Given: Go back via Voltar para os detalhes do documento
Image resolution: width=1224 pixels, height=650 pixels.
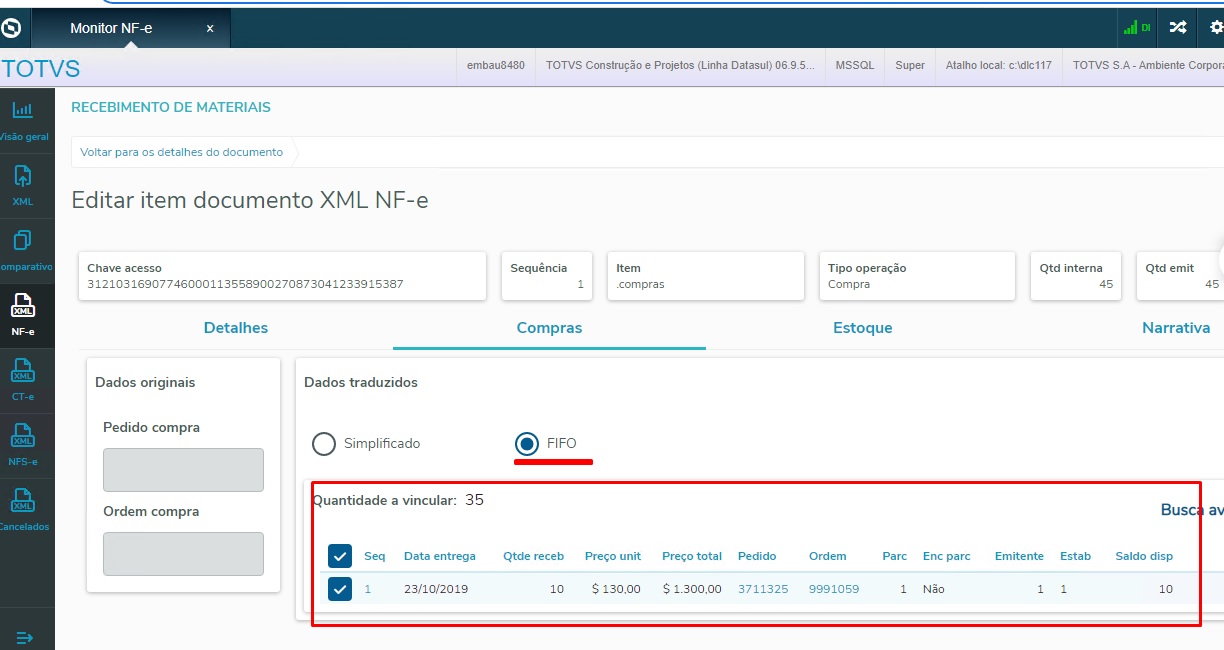Looking at the screenshot, I should click(x=181, y=152).
